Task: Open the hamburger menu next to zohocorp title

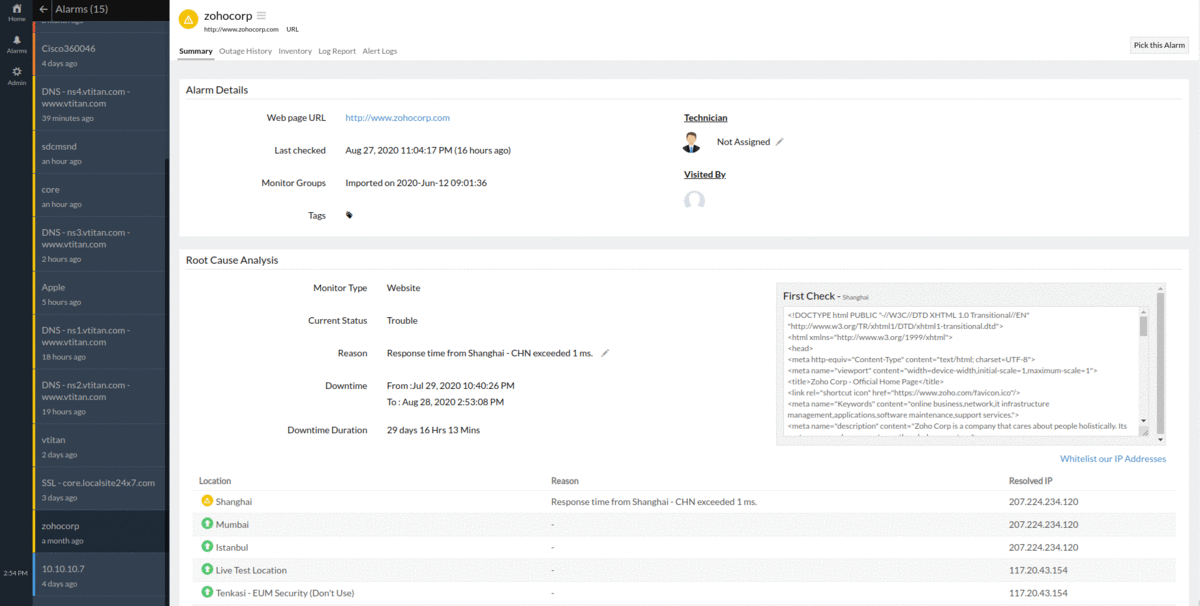Action: point(261,15)
